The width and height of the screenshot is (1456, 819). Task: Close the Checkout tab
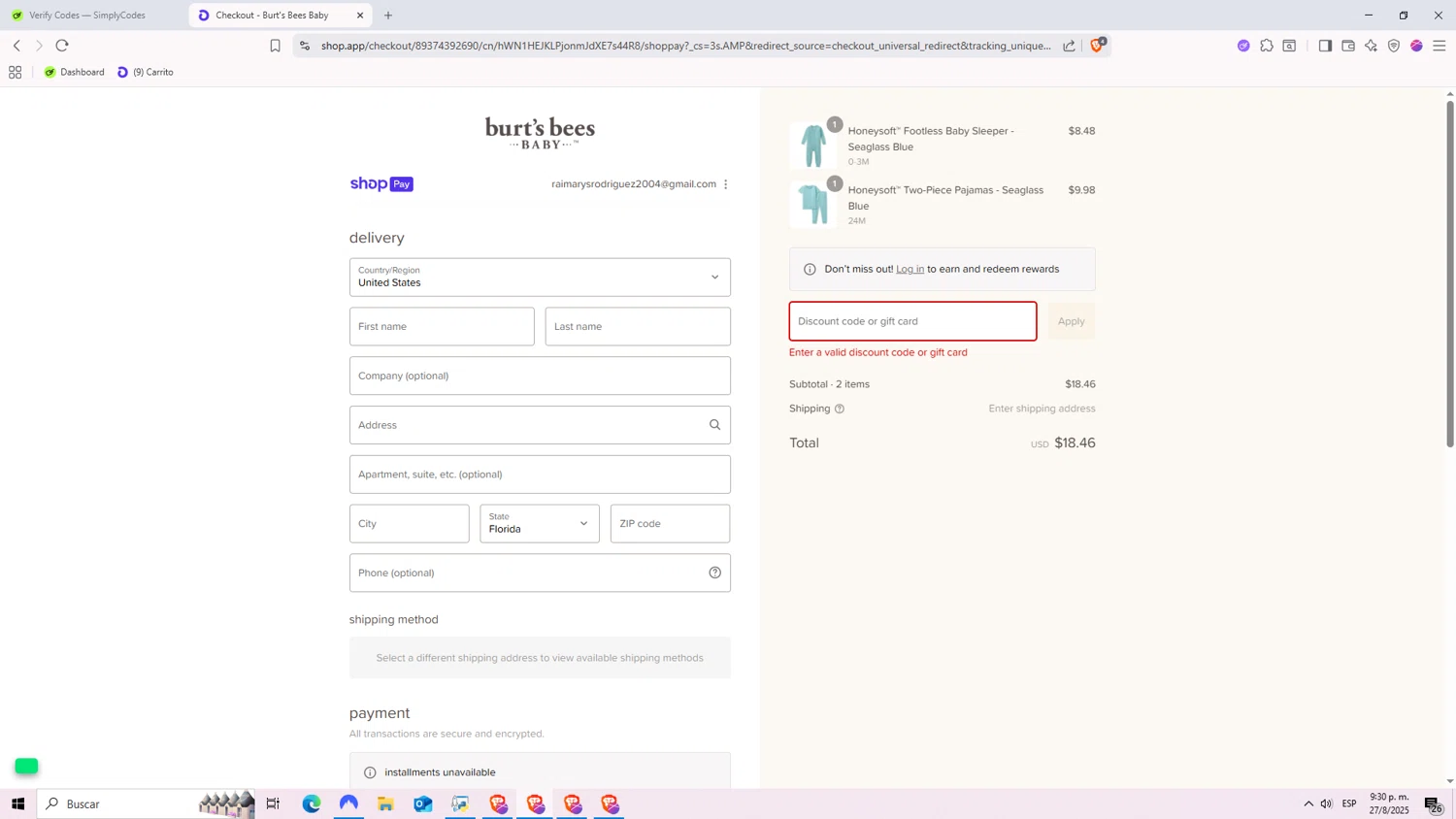360,16
